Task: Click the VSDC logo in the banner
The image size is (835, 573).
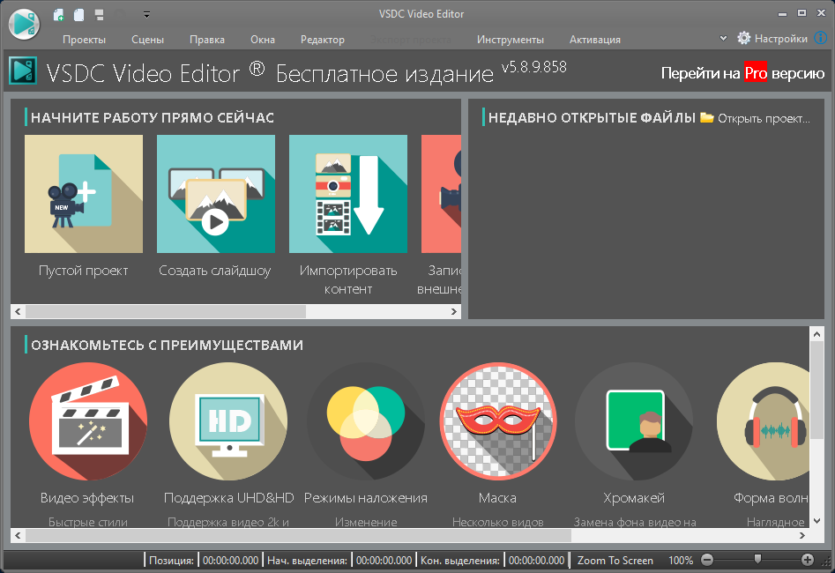Action: (23, 70)
